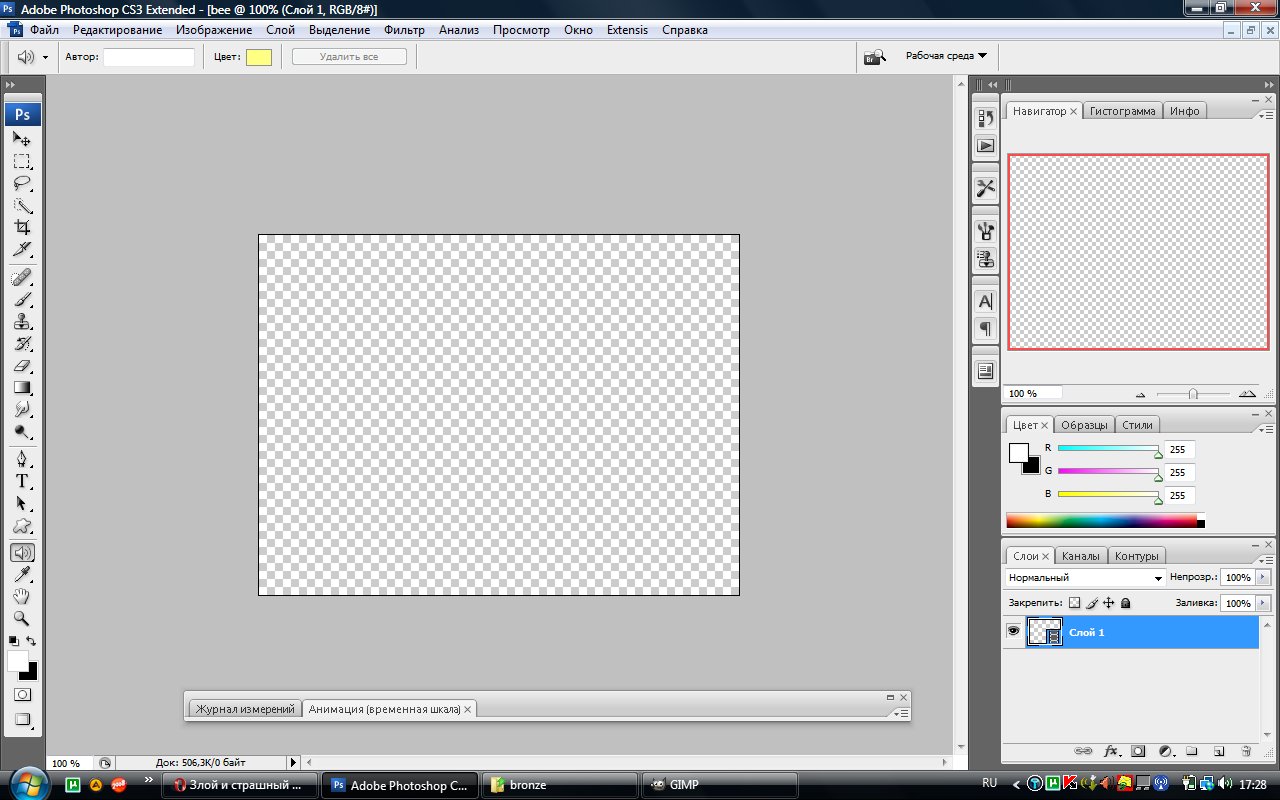The width and height of the screenshot is (1280, 800).
Task: Select the Lasso tool
Action: point(22,183)
